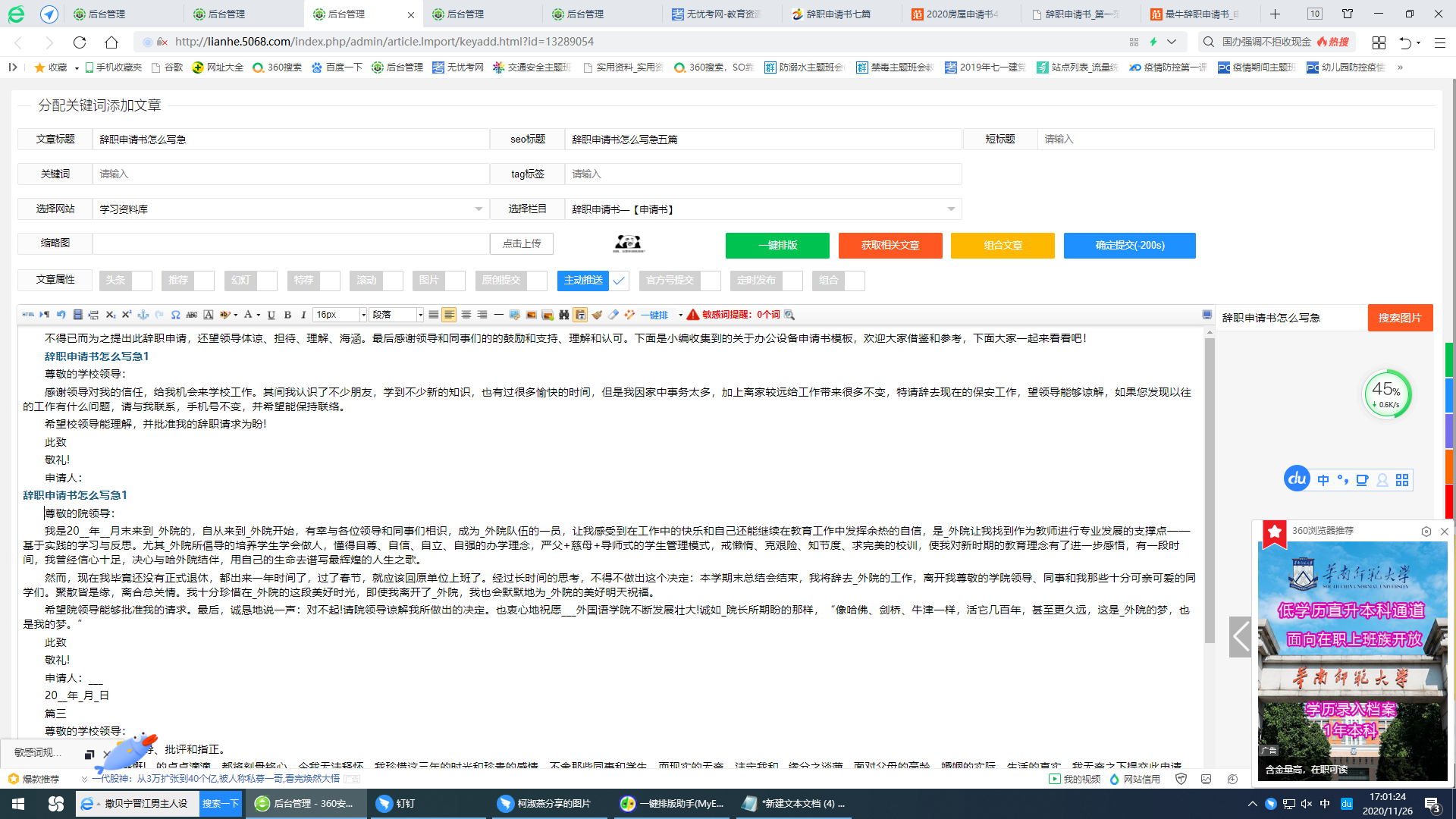The height and width of the screenshot is (819, 1456).
Task: Insert a special character with the Ω icon
Action: coord(175,315)
